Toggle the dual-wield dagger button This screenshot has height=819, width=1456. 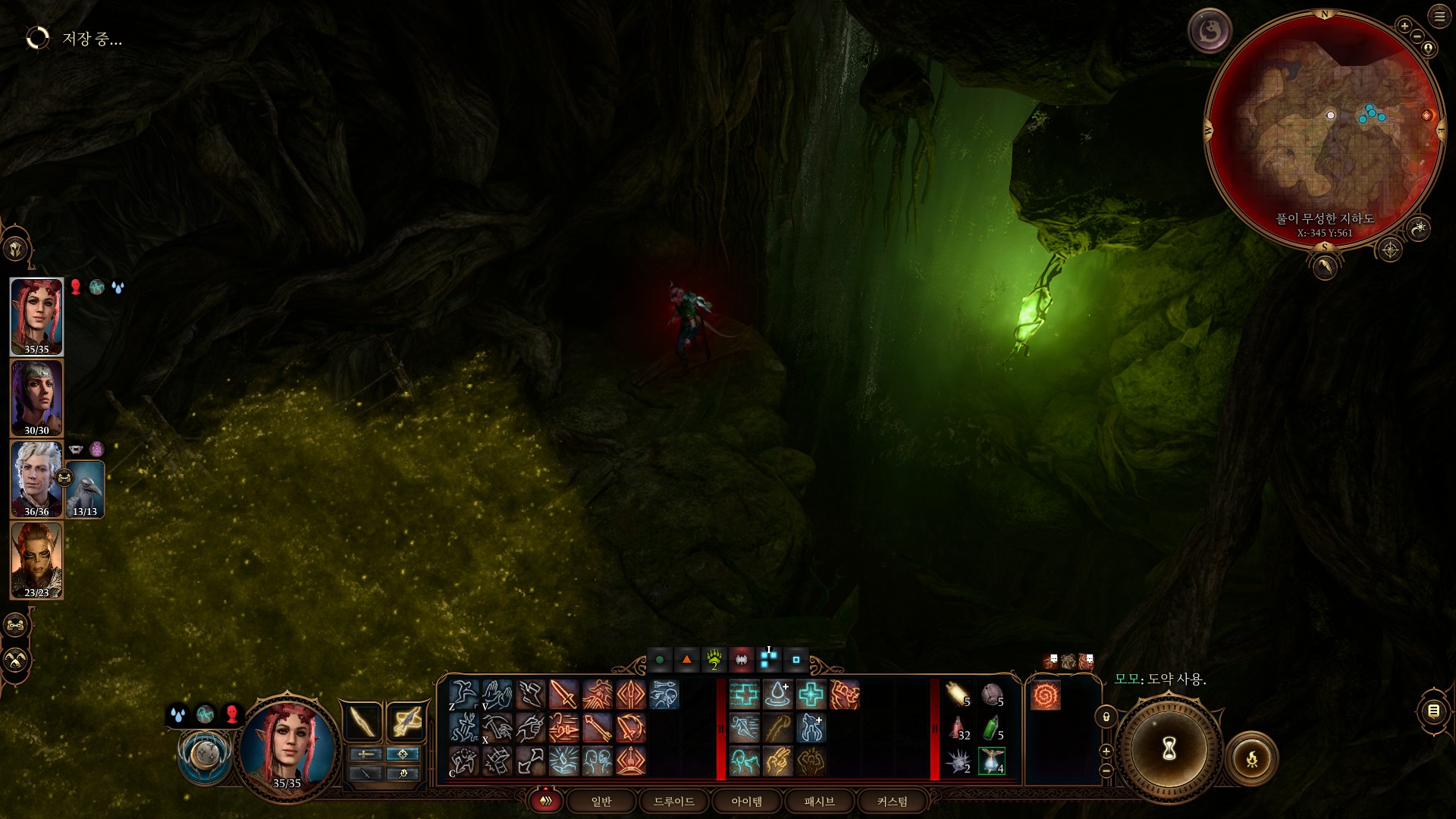click(x=366, y=773)
